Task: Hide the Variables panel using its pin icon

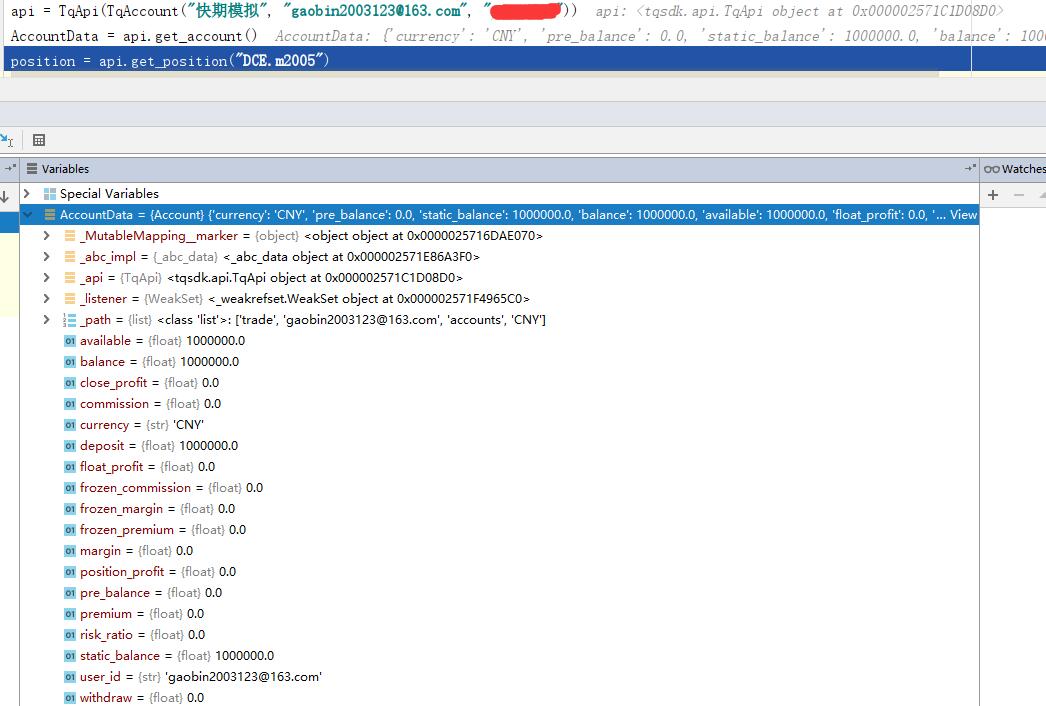Action: [x=969, y=169]
